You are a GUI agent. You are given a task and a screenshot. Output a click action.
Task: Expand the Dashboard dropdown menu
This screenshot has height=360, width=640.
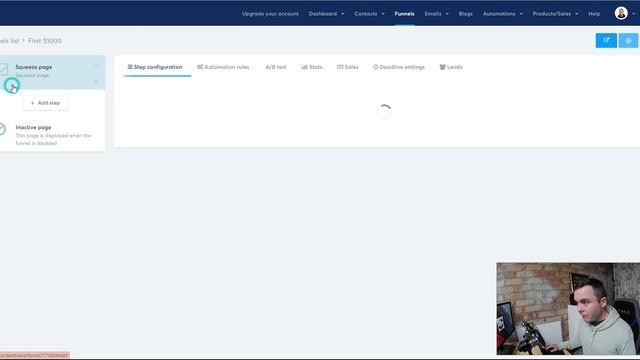(326, 14)
